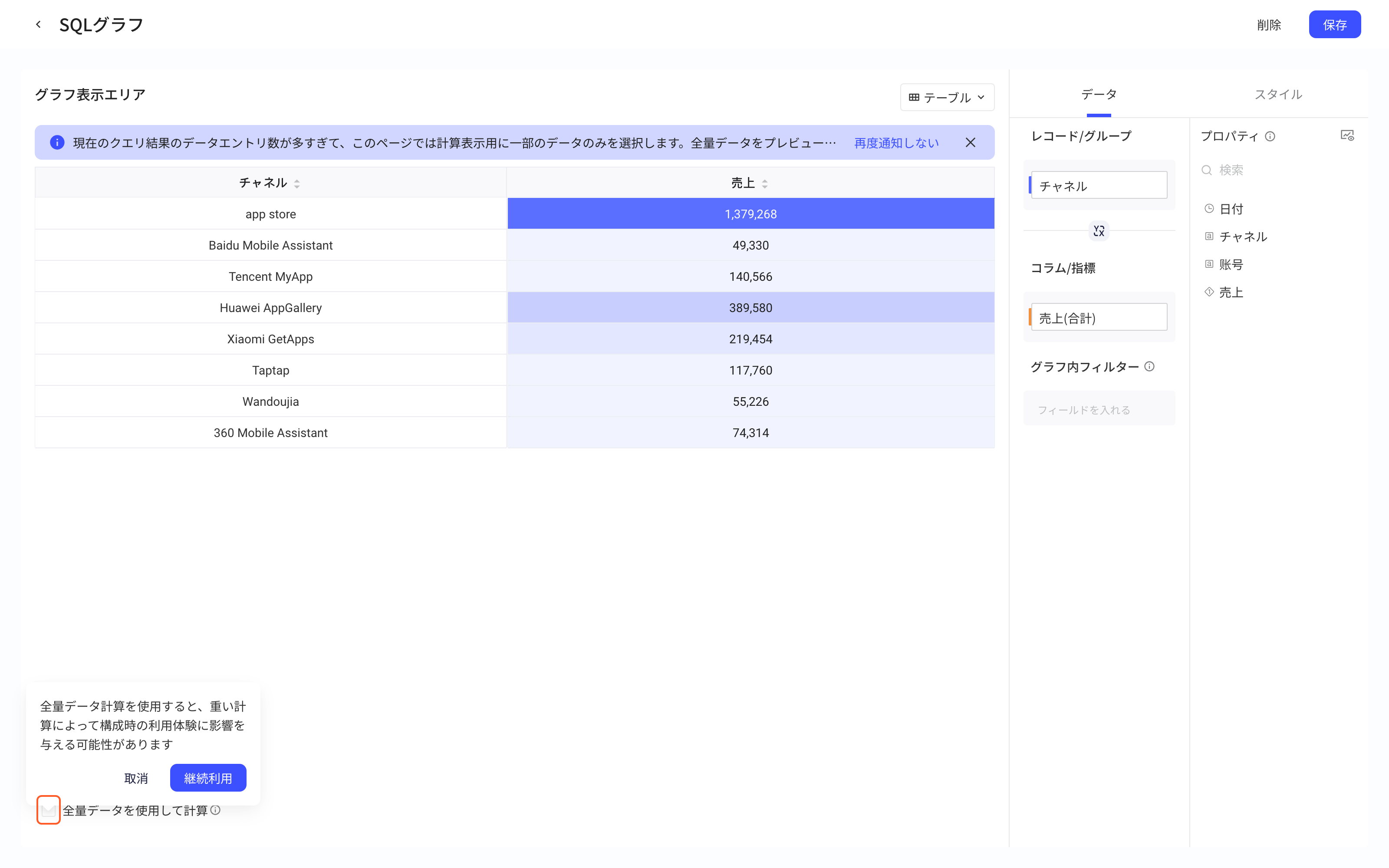Switch to the スタイル tab

point(1278,94)
